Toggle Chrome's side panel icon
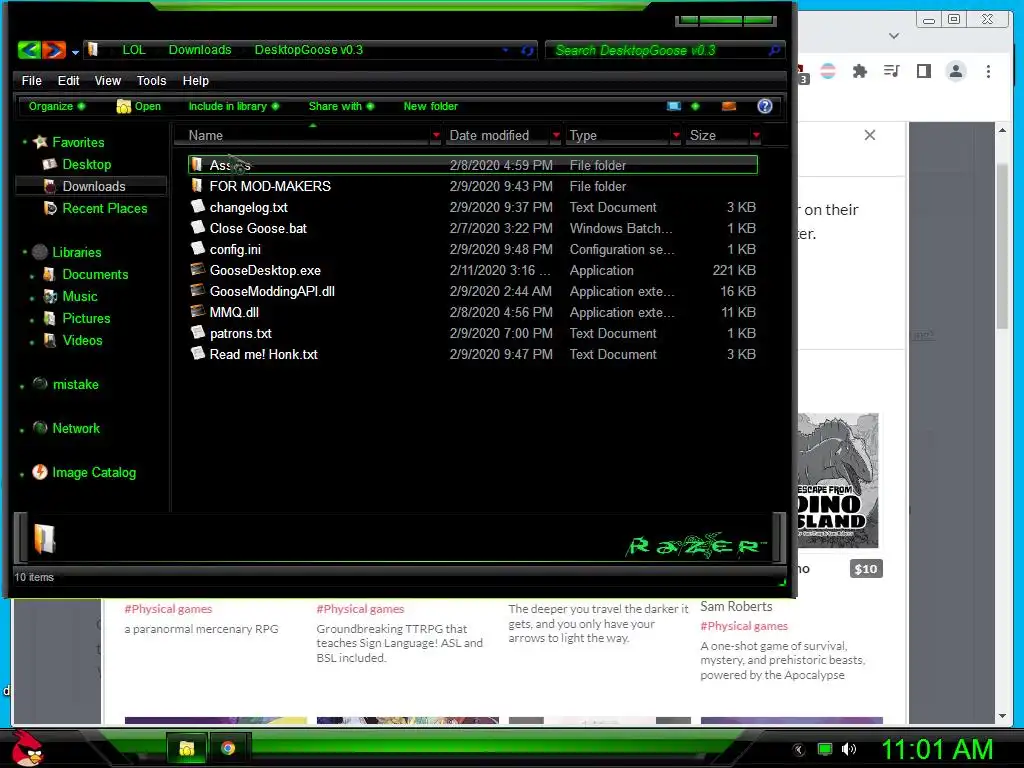This screenshot has height=768, width=1024. tap(923, 71)
